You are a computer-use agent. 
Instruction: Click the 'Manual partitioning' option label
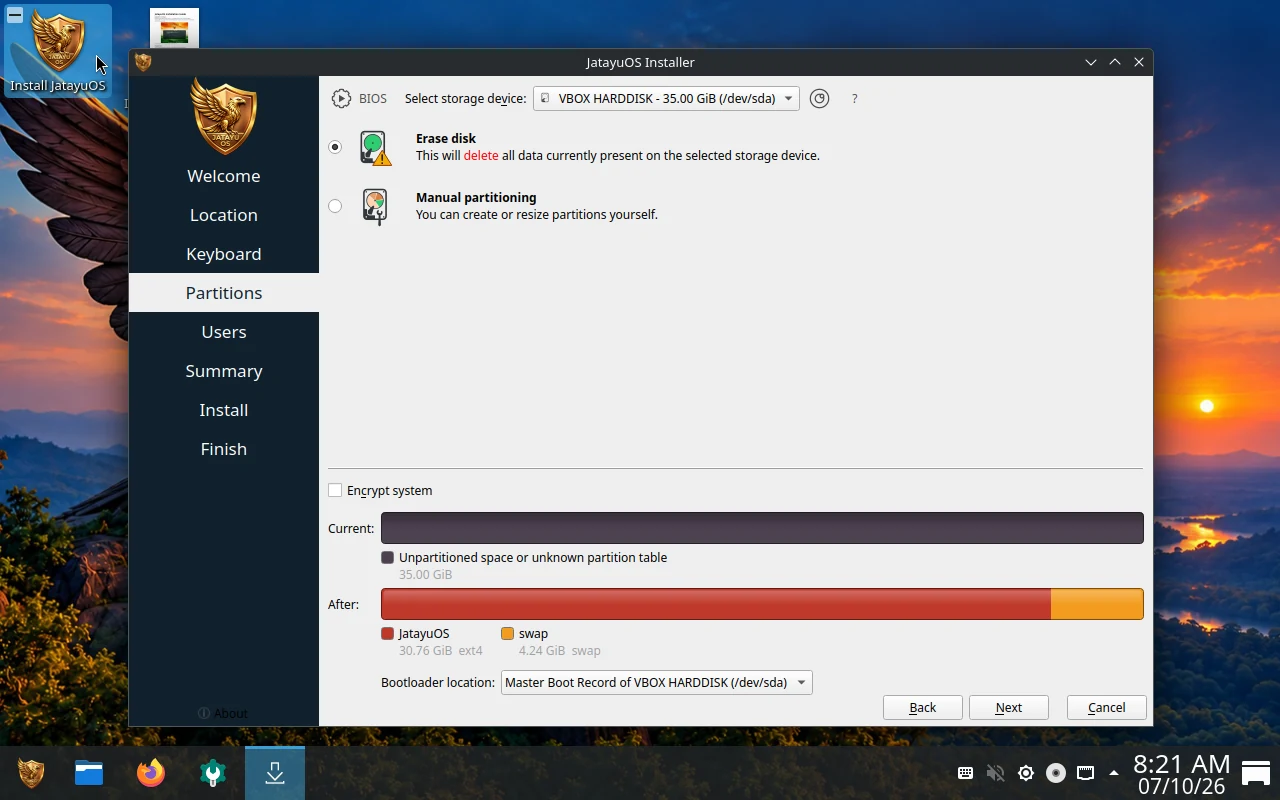[476, 197]
